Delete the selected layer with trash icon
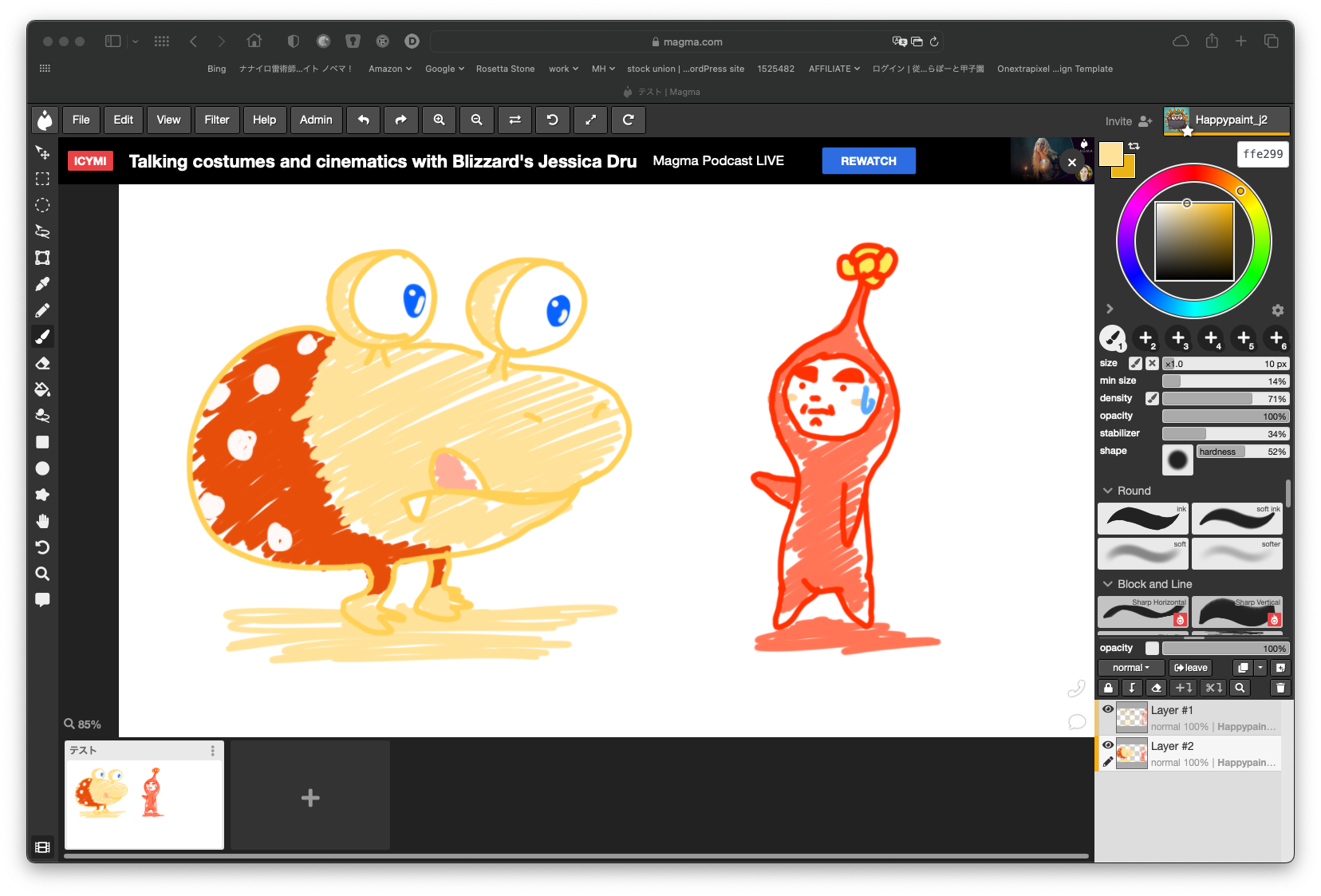Image resolution: width=1321 pixels, height=896 pixels. [1280, 688]
